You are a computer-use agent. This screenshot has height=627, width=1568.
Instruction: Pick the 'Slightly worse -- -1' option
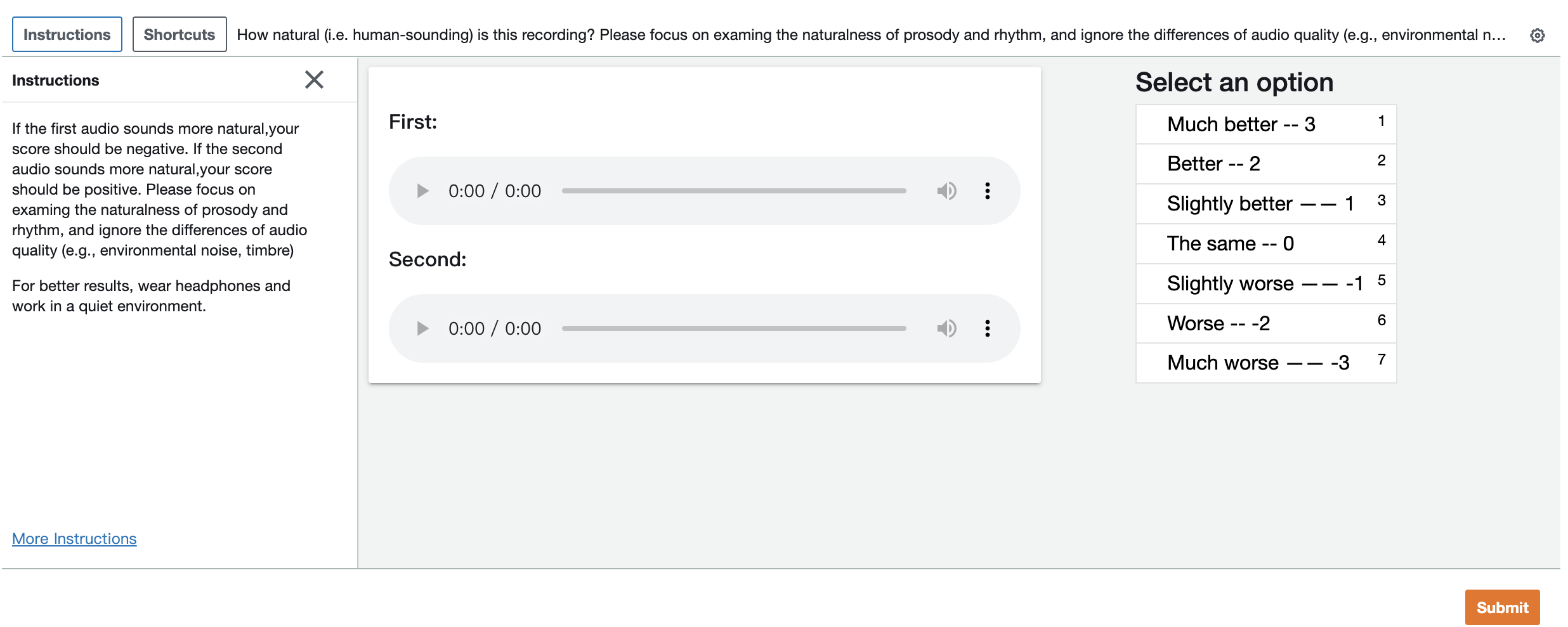[1265, 284]
